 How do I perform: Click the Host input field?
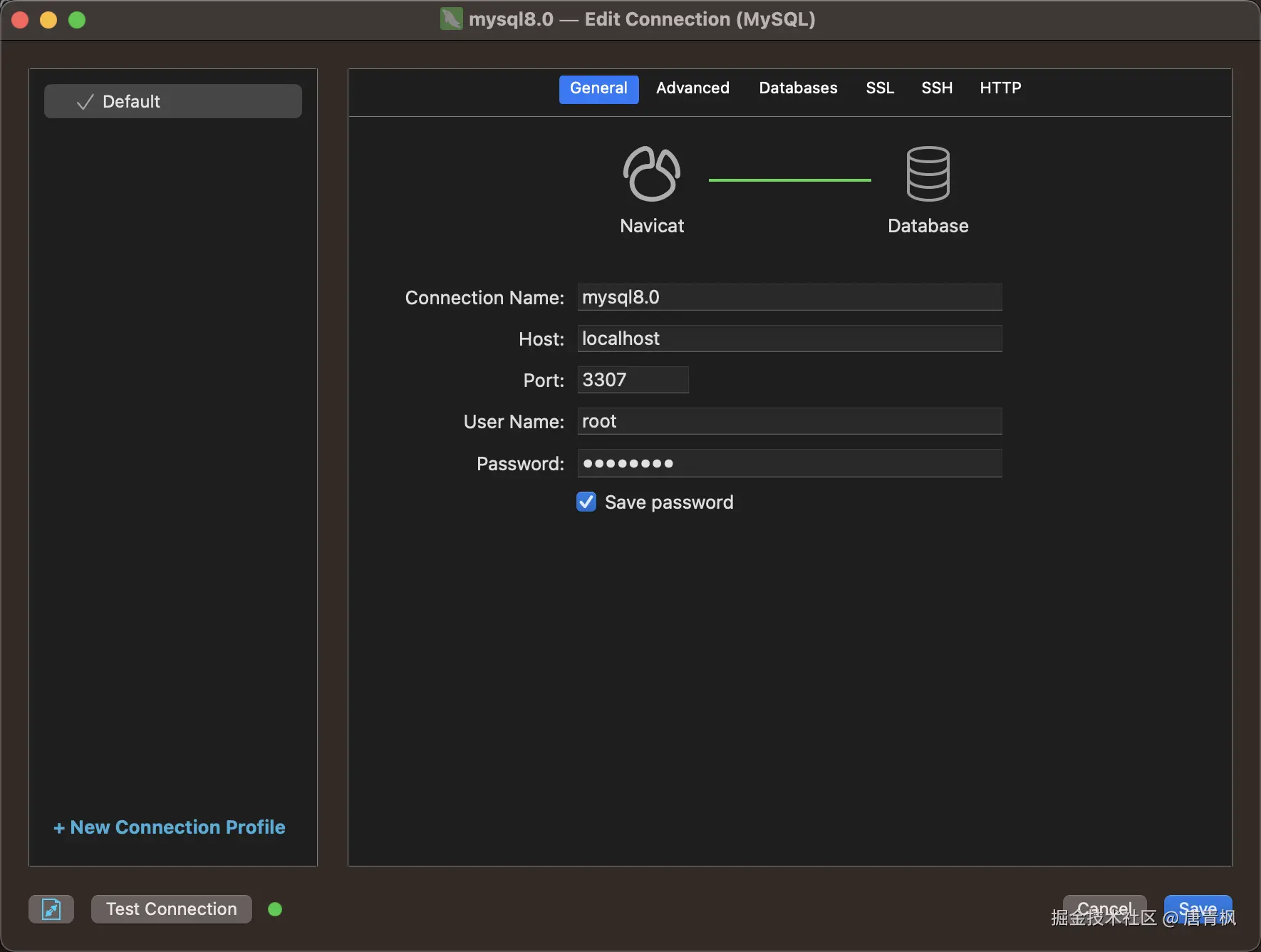coord(789,338)
